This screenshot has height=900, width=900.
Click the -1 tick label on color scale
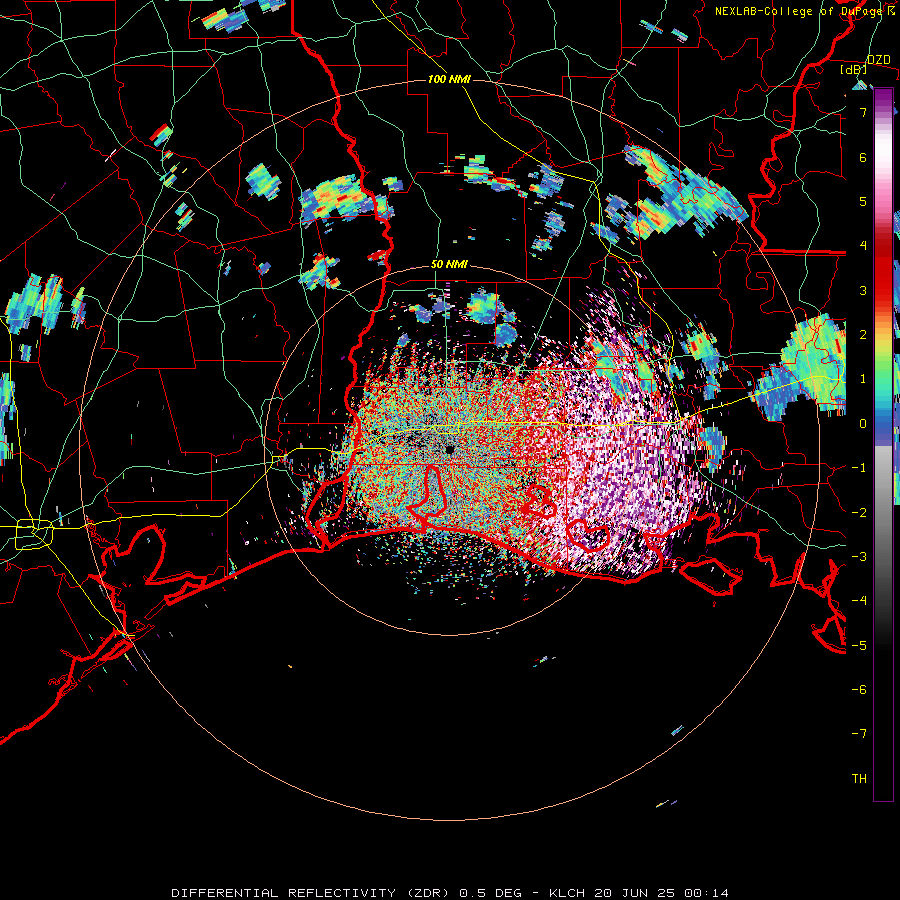pos(859,467)
